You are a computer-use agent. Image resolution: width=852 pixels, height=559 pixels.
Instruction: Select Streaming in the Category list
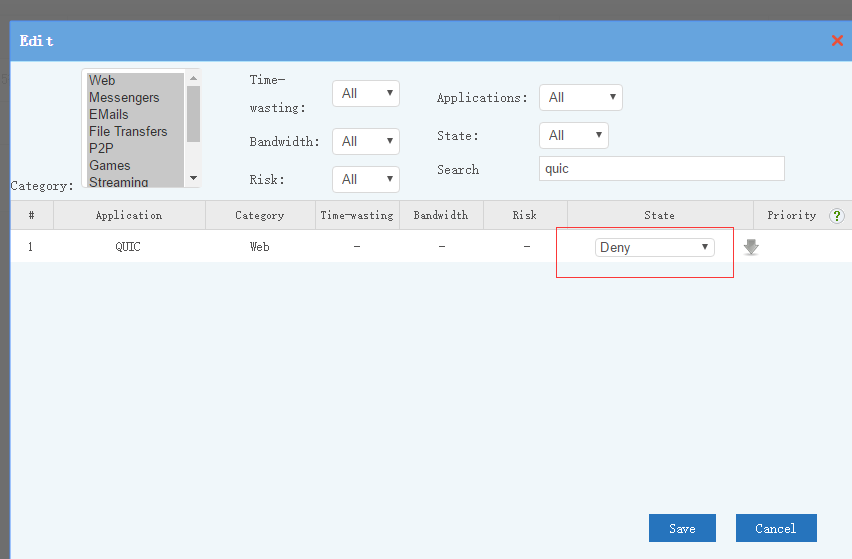[135, 181]
